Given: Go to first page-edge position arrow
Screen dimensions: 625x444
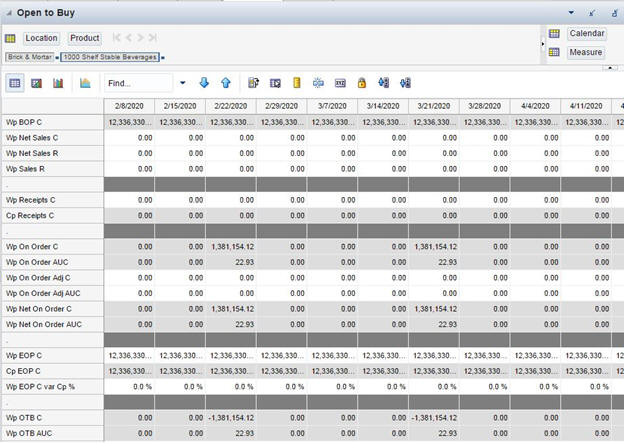Looking at the screenshot, I should click(116, 38).
